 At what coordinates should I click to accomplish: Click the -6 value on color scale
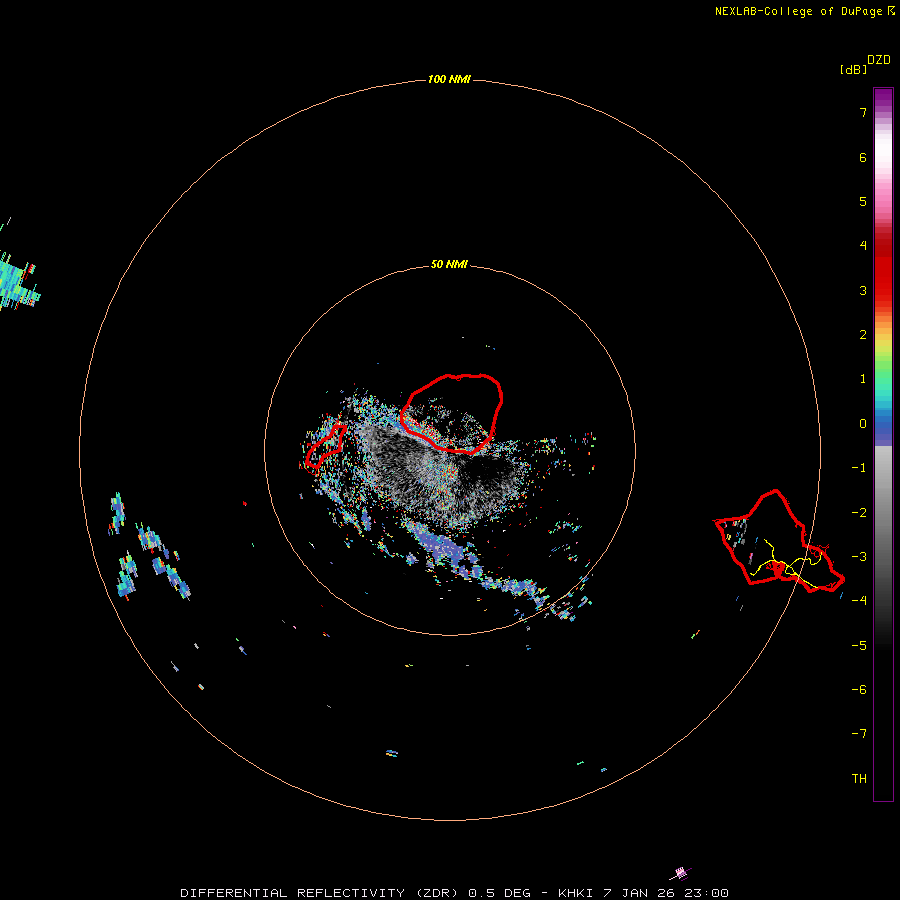point(859,690)
